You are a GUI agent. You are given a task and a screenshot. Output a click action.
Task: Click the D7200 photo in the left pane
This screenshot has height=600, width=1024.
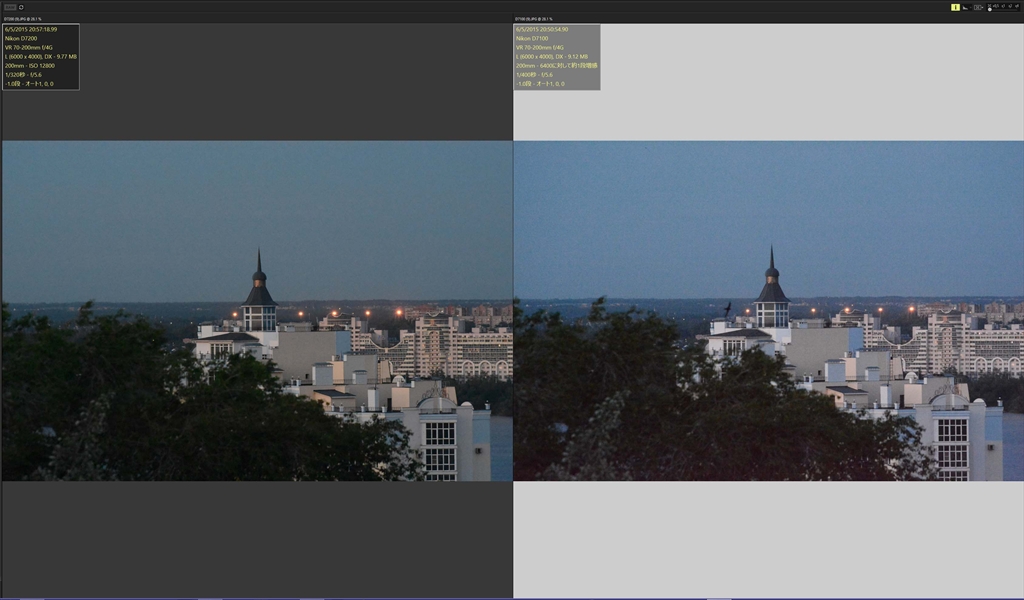[x=257, y=311]
